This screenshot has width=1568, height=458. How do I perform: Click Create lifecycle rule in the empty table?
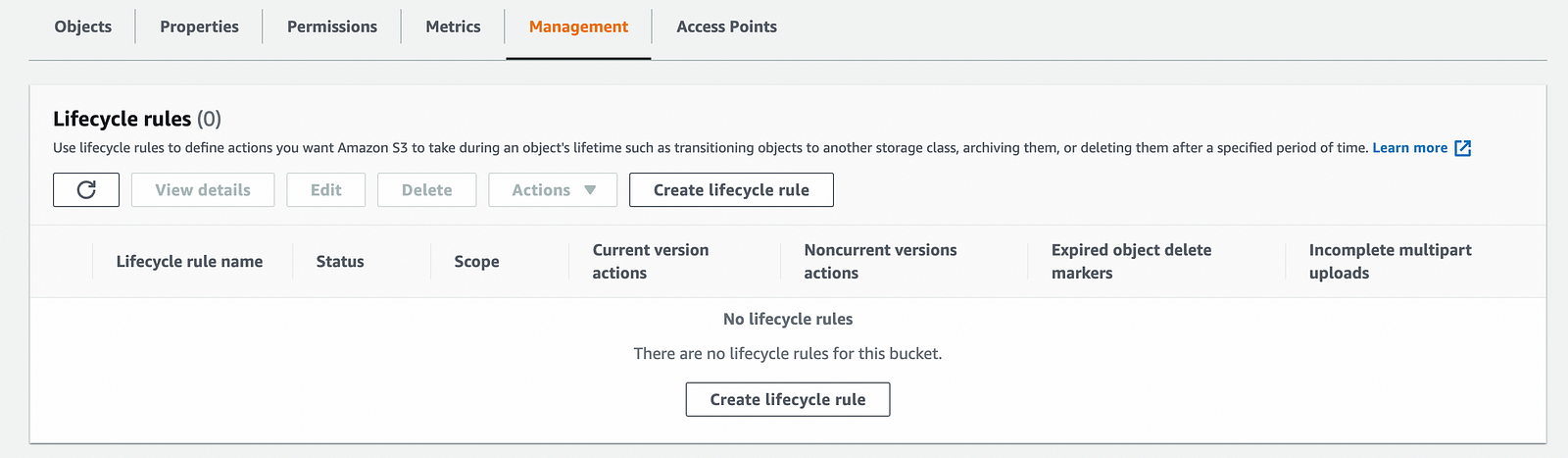click(x=788, y=400)
